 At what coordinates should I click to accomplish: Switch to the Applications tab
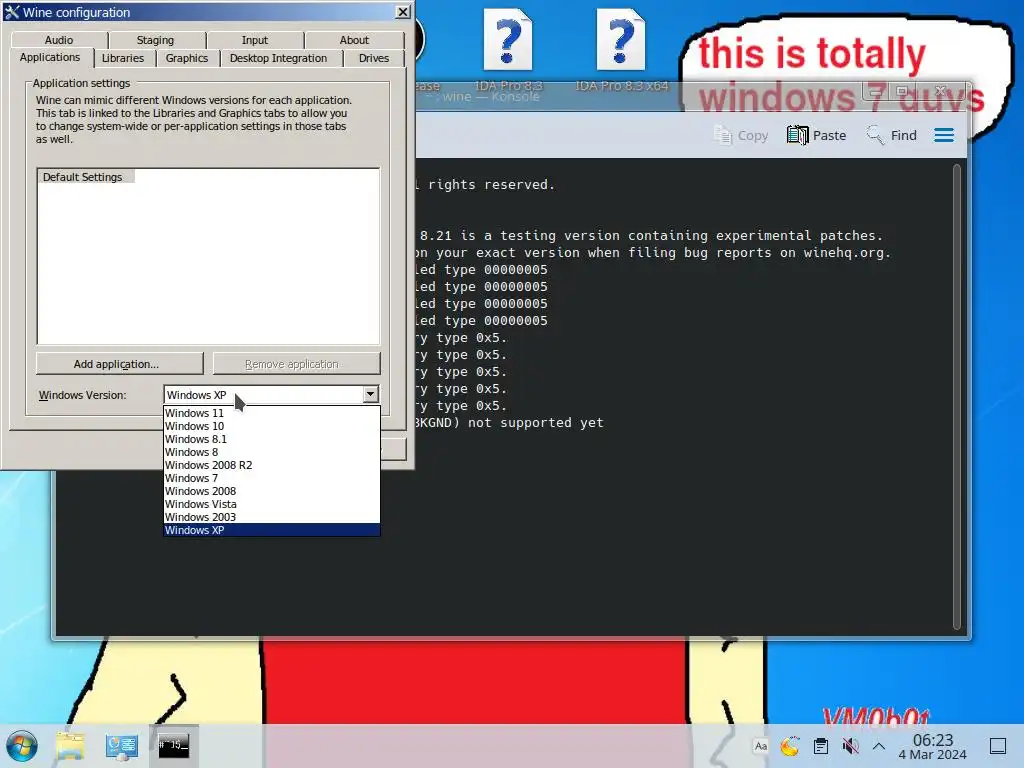click(50, 57)
